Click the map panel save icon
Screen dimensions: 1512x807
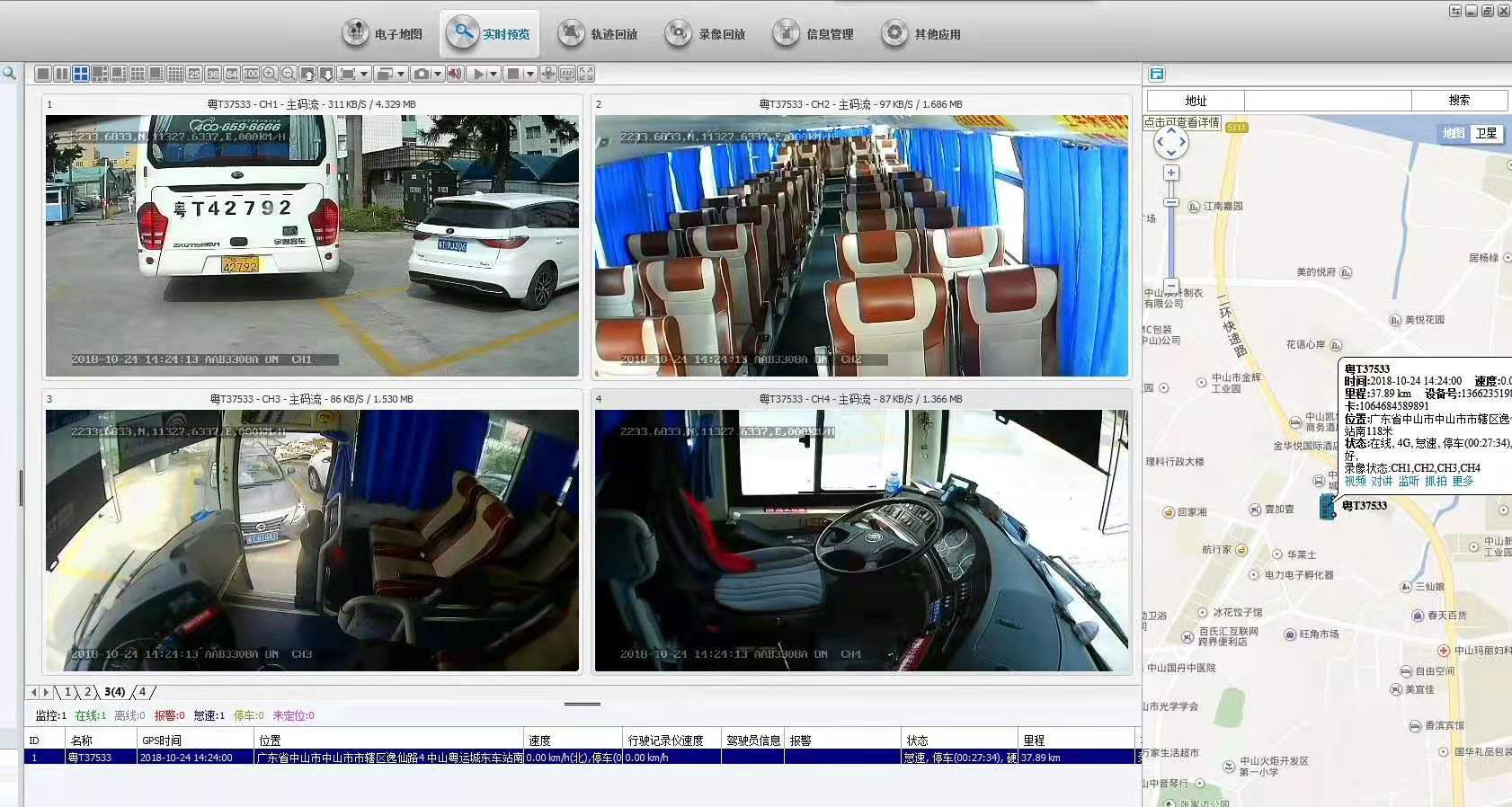pos(1157,74)
